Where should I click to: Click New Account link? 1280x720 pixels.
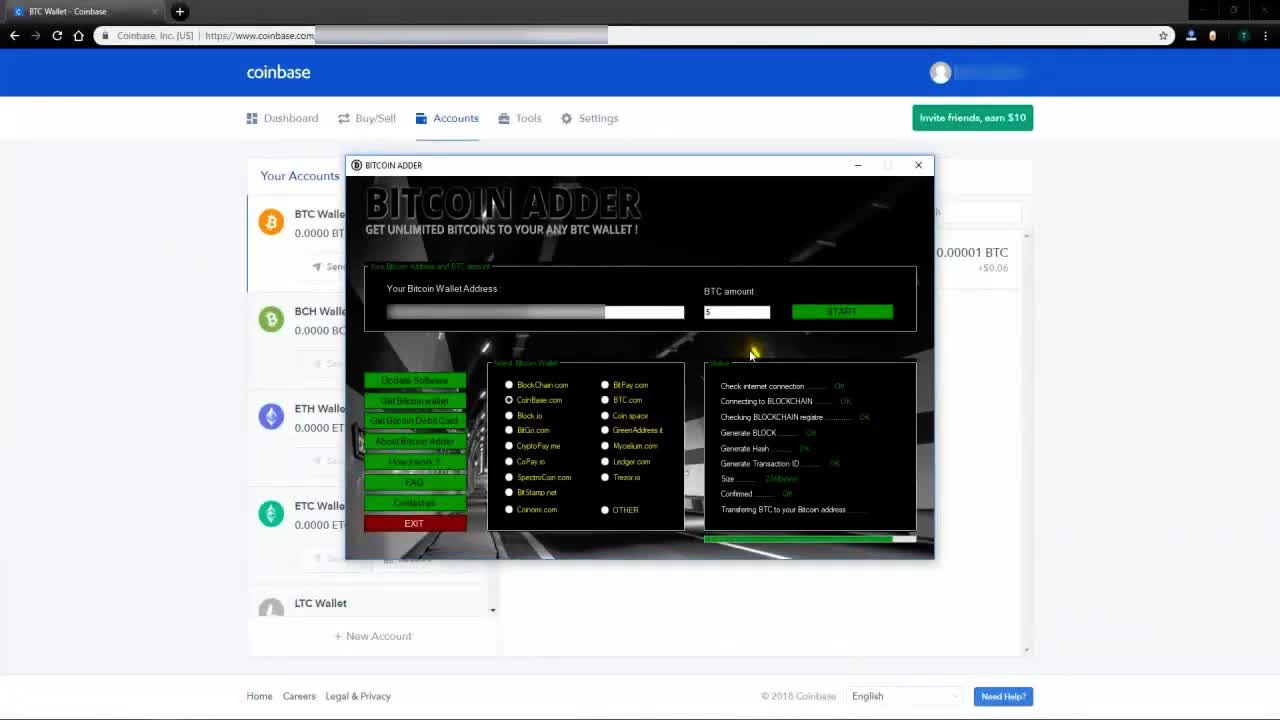[372, 636]
